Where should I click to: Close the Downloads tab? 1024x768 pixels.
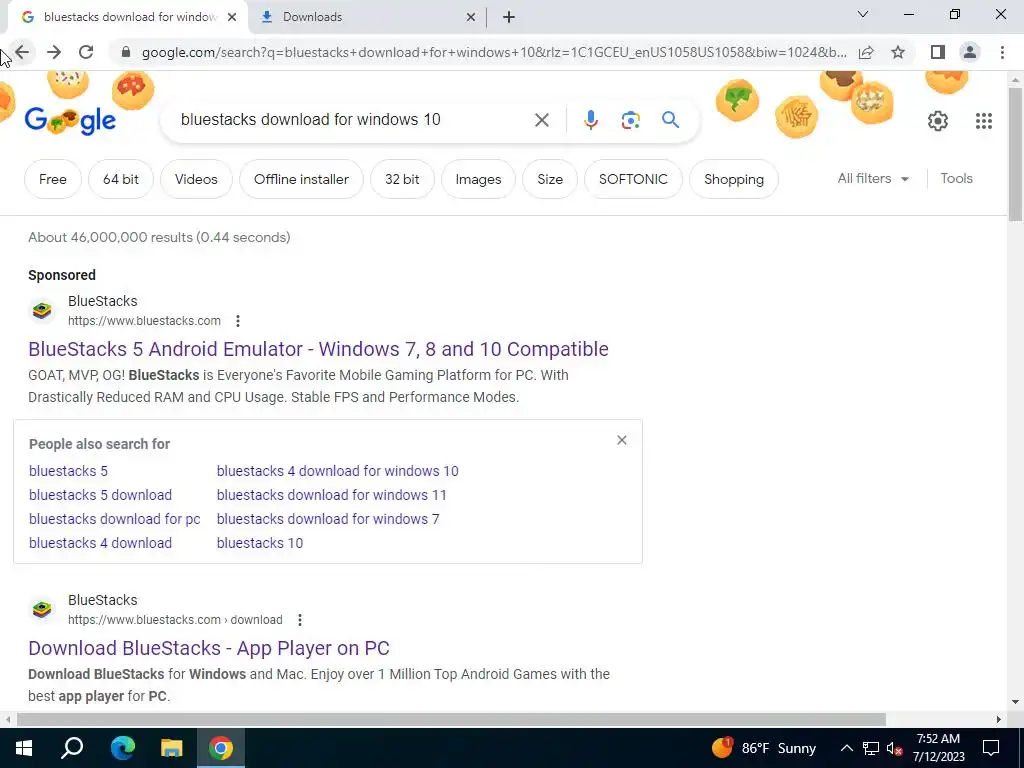(x=470, y=17)
